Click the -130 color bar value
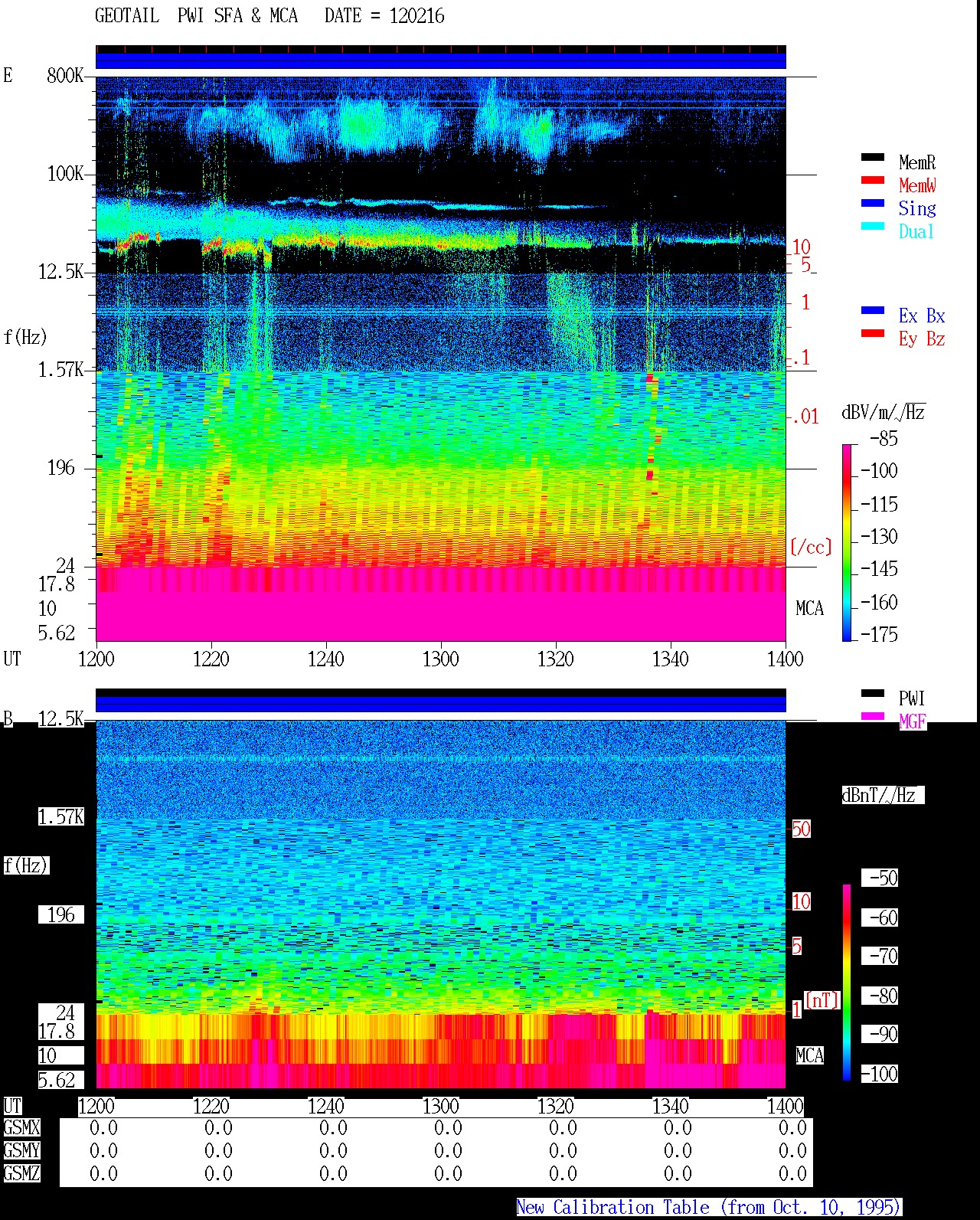This screenshot has height=1220, width=980. [x=879, y=537]
